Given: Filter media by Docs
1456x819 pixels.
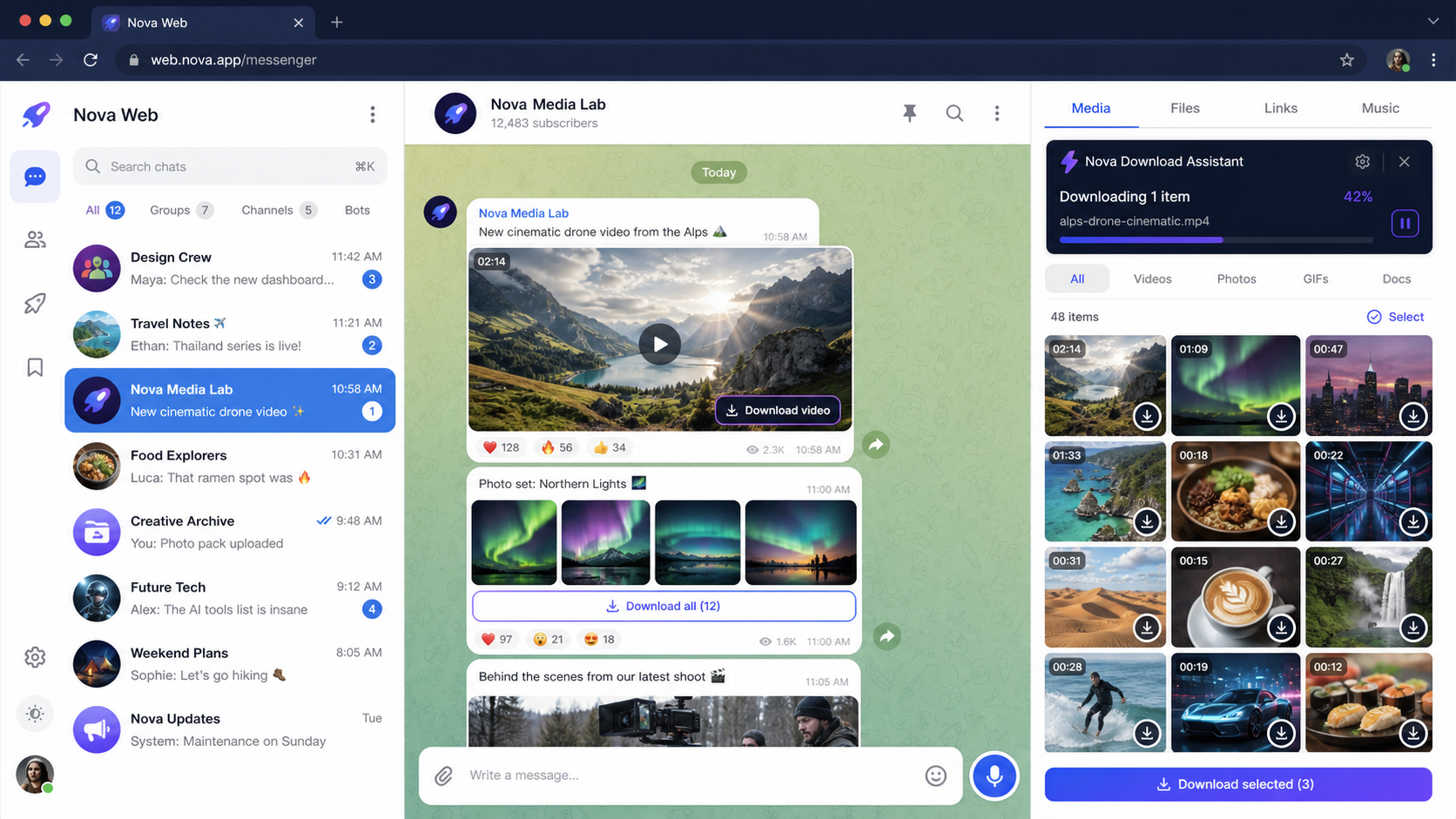Looking at the screenshot, I should [1397, 279].
